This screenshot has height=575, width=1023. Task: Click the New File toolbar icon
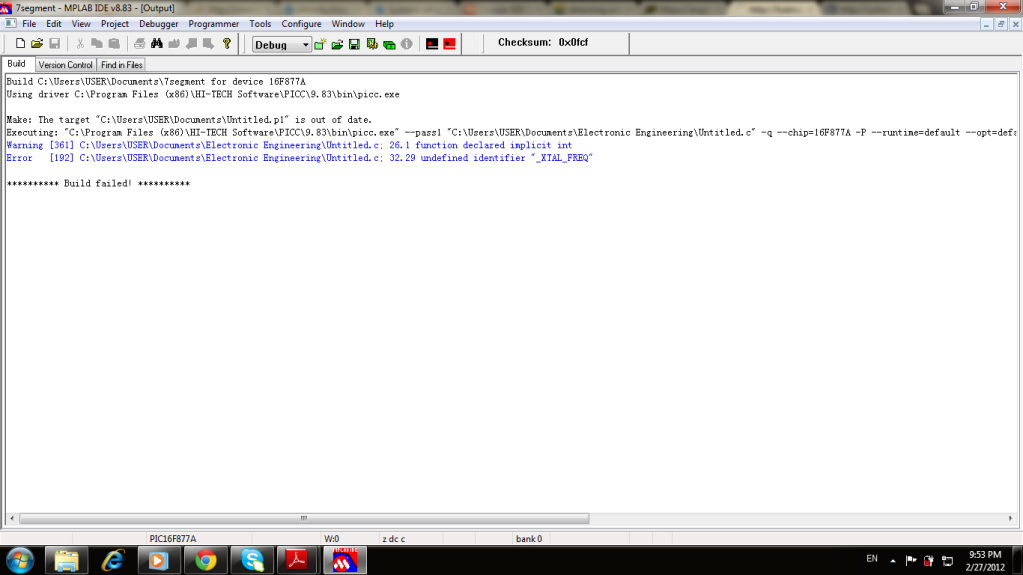20,44
